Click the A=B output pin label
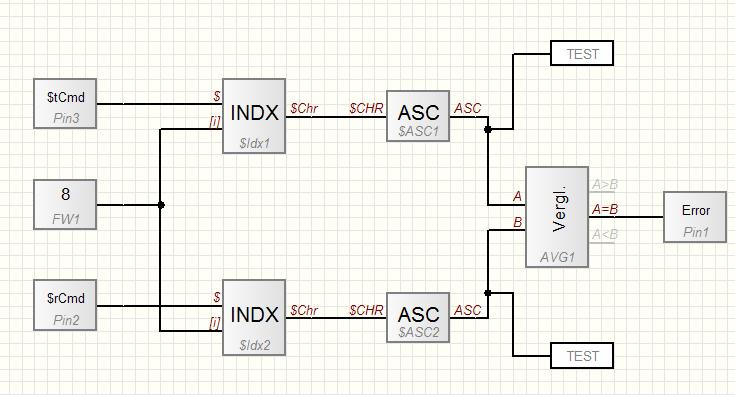Image resolution: width=735 pixels, height=395 pixels. 605,209
